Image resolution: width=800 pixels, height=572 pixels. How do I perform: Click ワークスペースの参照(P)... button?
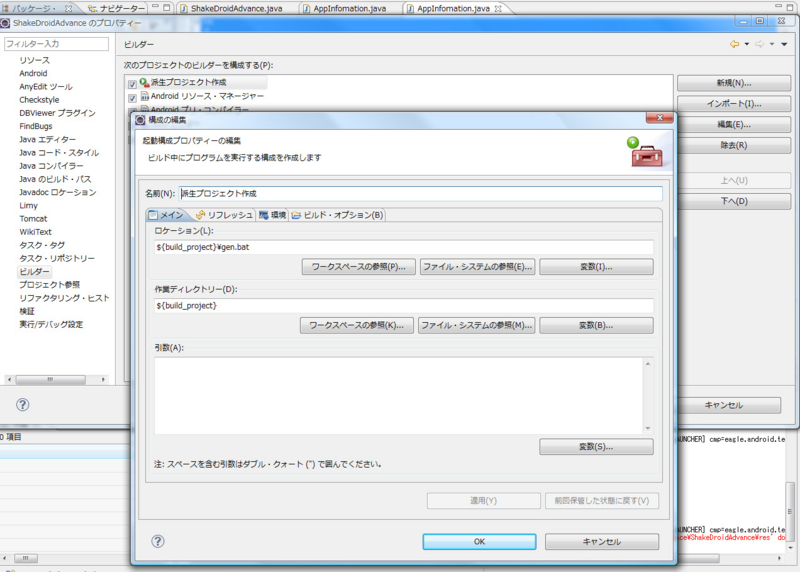[359, 267]
